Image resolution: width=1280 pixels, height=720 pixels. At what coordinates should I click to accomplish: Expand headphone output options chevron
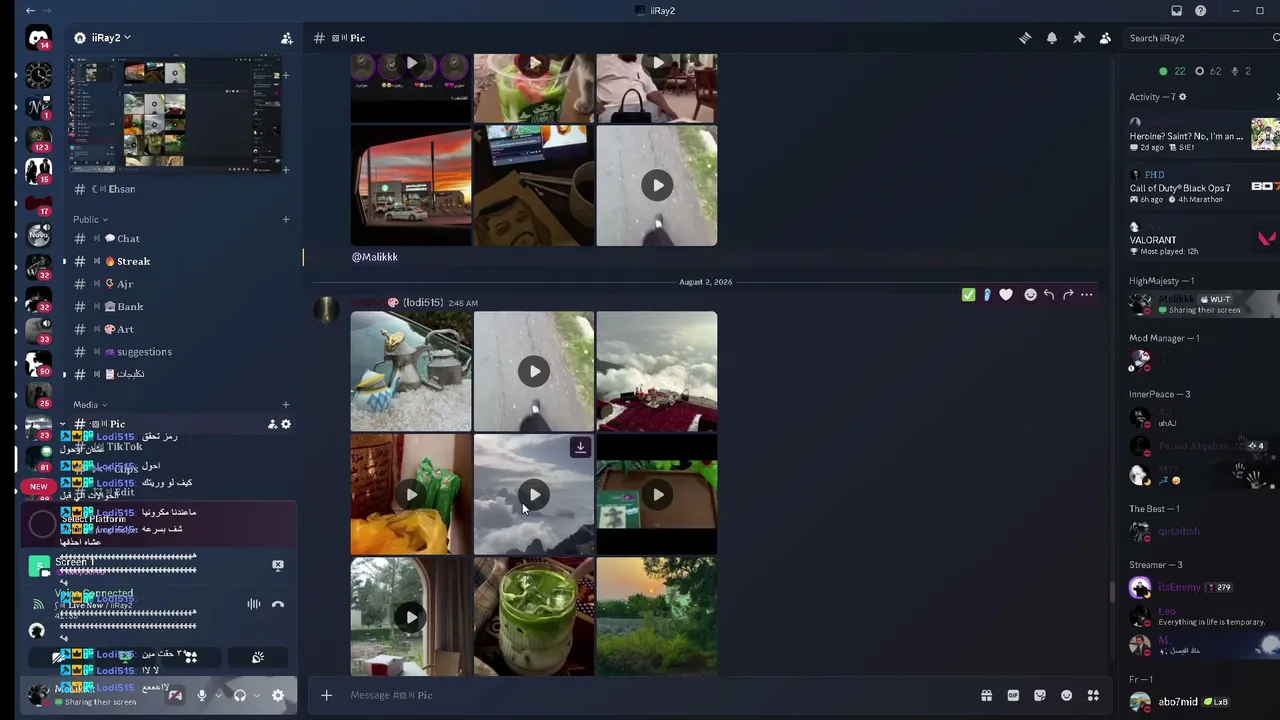[256, 695]
